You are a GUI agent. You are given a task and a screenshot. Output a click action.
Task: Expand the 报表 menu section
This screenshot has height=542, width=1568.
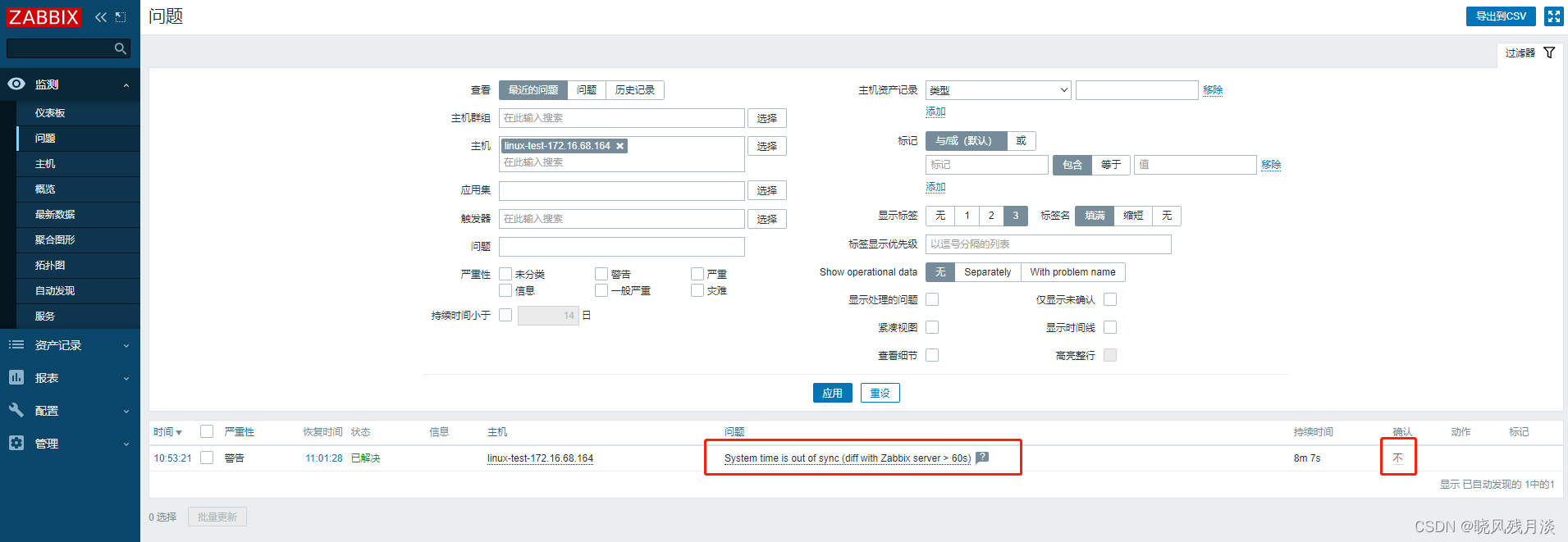point(126,379)
